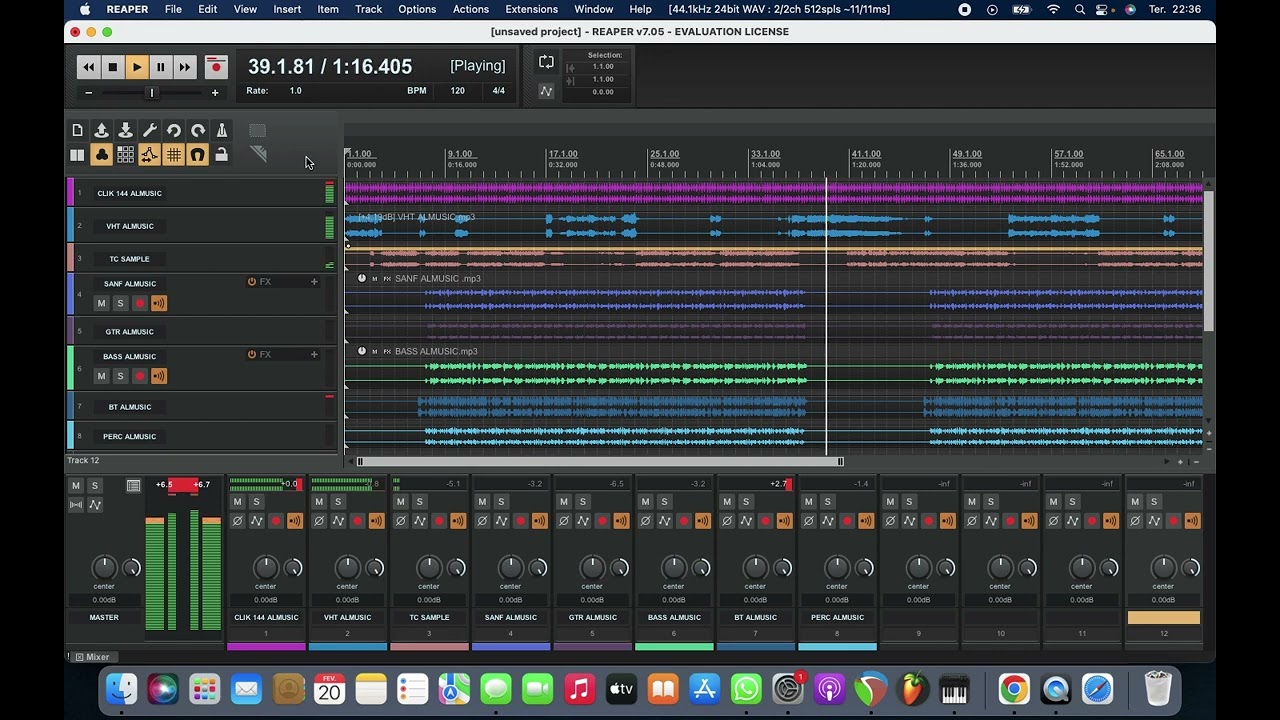1280x720 pixels.
Task: Toggle envelope points move with items icon
Action: click(149, 155)
